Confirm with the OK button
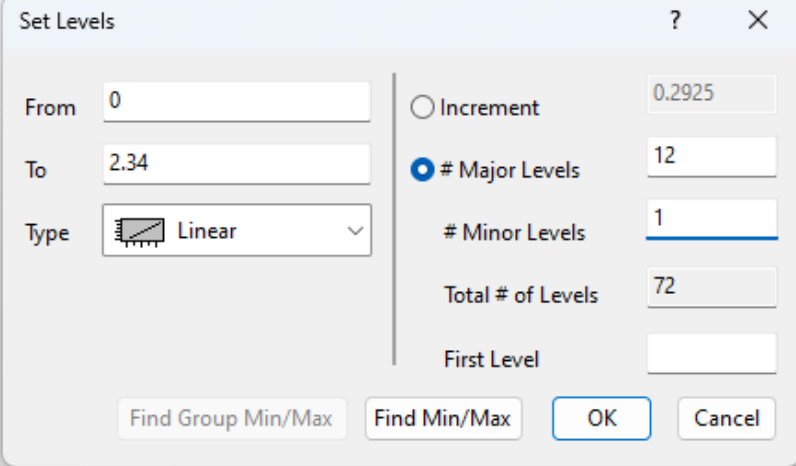 (x=602, y=419)
